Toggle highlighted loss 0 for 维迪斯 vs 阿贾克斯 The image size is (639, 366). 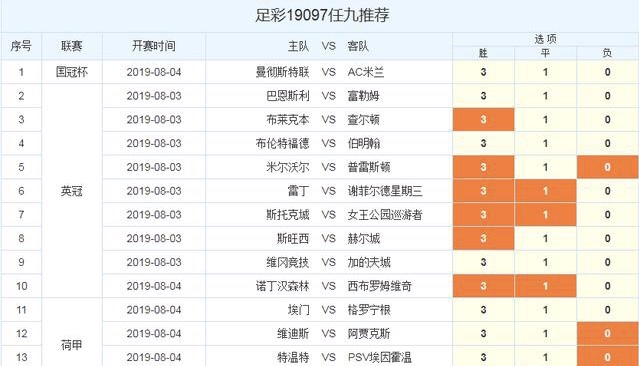pos(607,333)
